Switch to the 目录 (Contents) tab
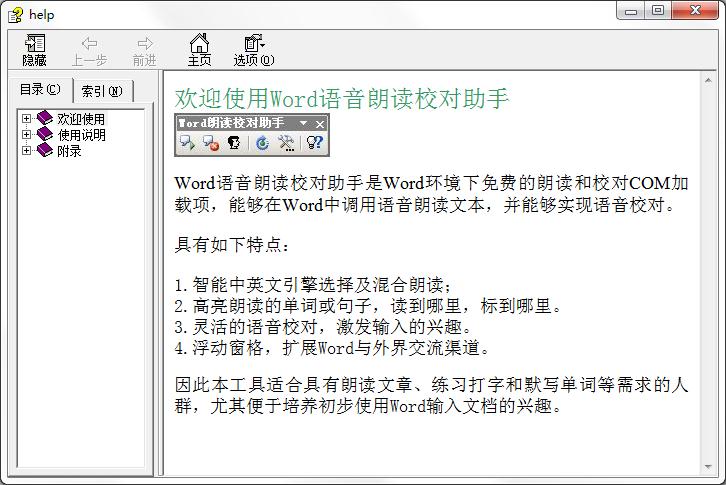726x485 pixels. [40, 89]
